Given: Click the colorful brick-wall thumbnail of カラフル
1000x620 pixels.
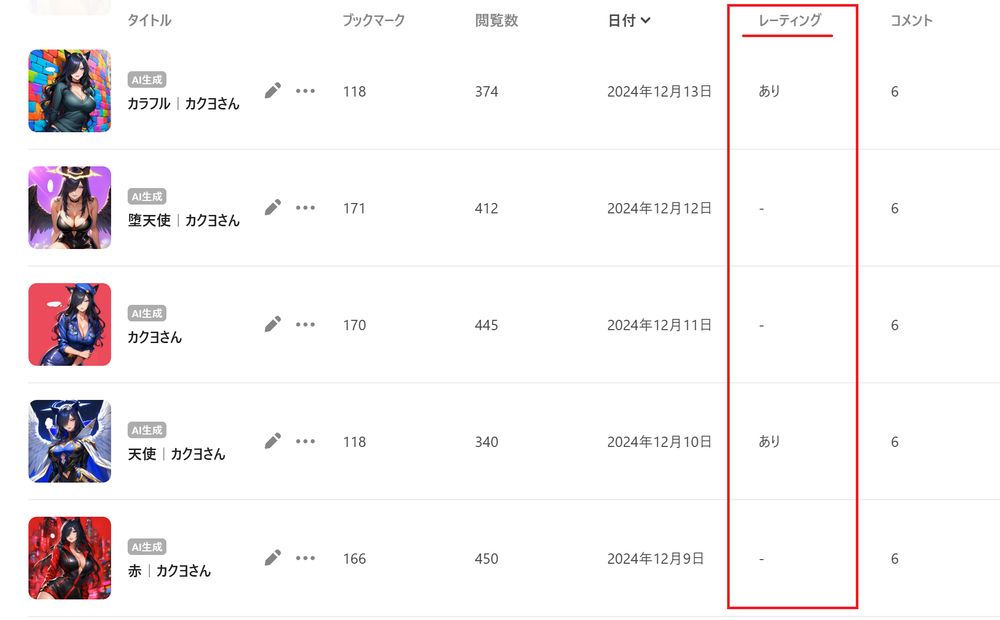Looking at the screenshot, I should [x=70, y=91].
